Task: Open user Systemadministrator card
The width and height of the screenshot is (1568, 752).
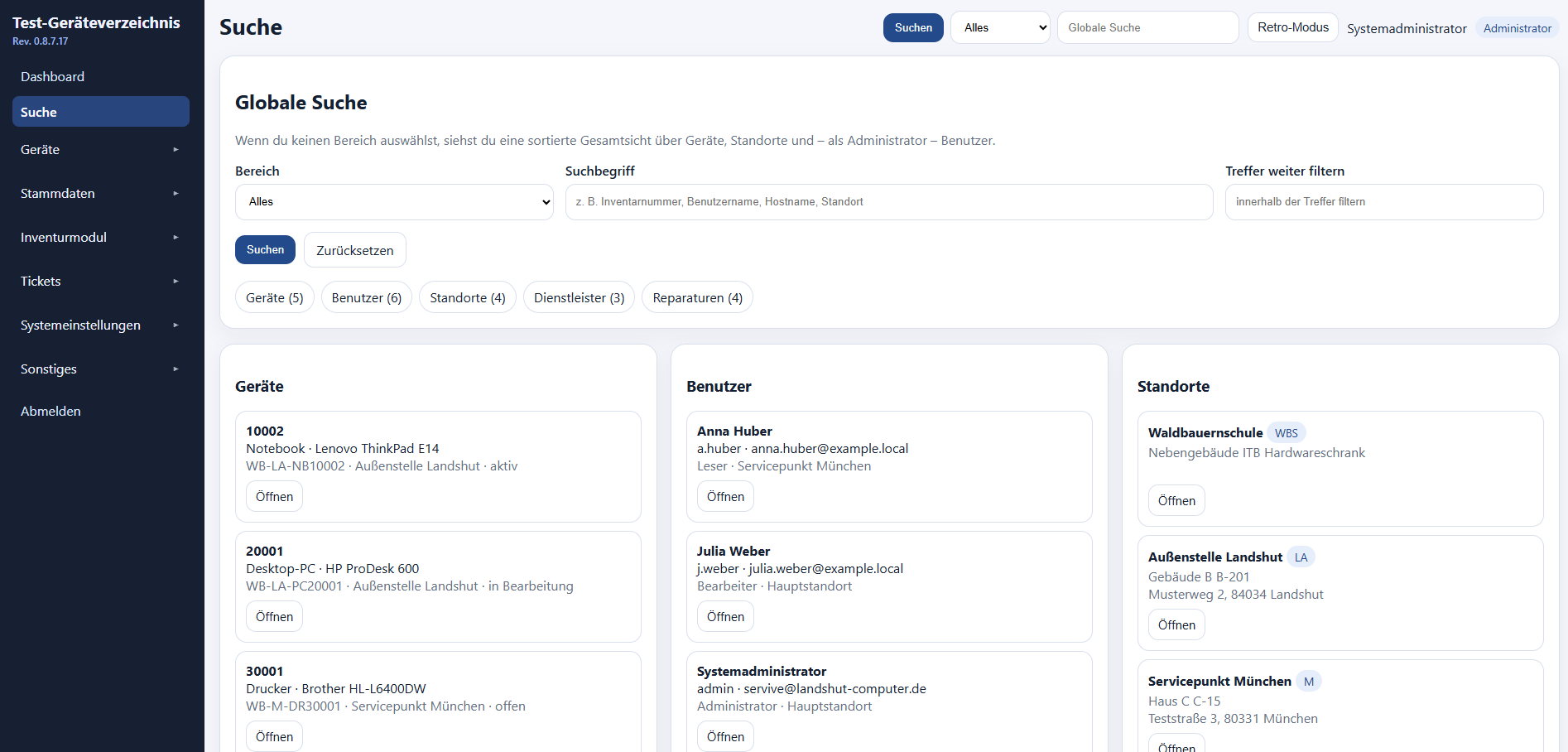Action: click(x=725, y=737)
